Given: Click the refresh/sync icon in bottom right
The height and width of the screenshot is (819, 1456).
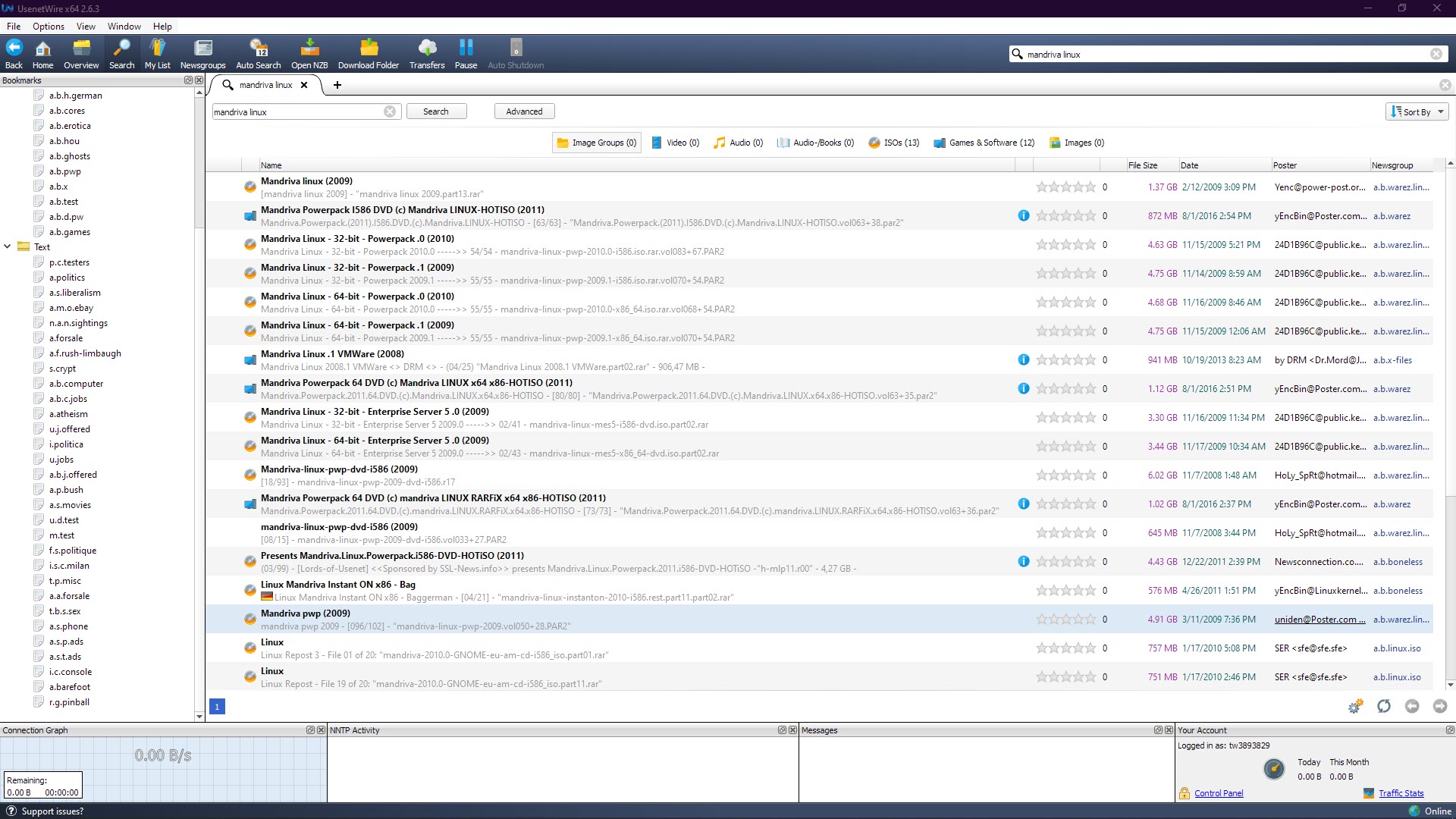Looking at the screenshot, I should [1383, 707].
